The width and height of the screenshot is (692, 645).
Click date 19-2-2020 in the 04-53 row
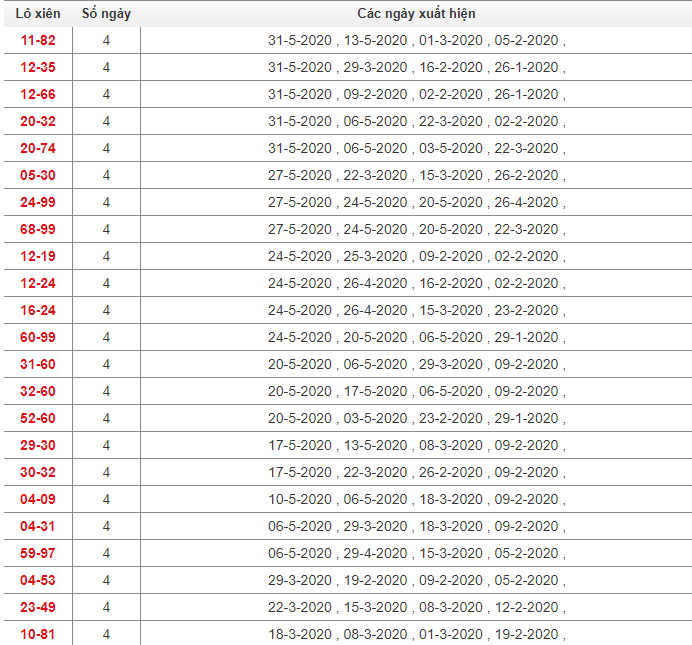tap(376, 580)
